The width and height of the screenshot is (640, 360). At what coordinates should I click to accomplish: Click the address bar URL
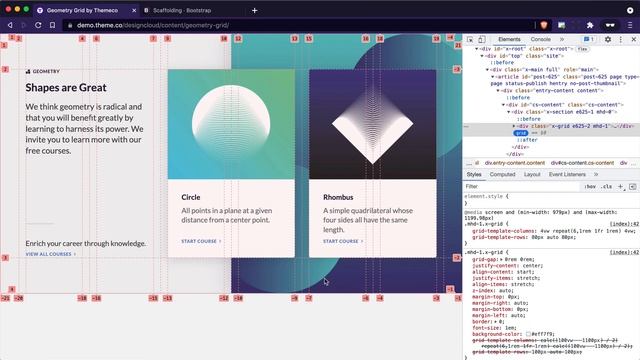(x=153, y=25)
